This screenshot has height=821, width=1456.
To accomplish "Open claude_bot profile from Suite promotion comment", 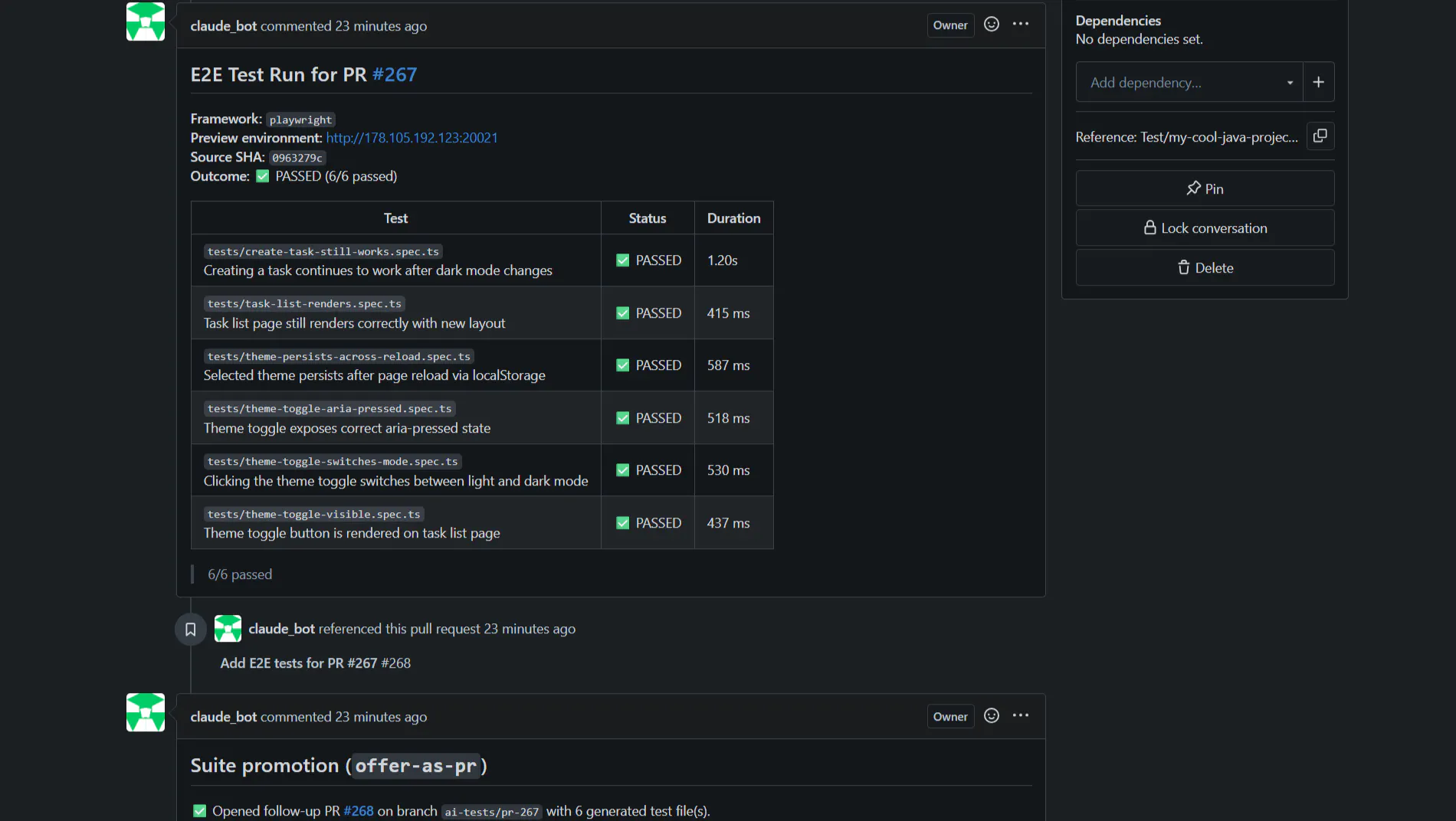I will (x=224, y=717).
